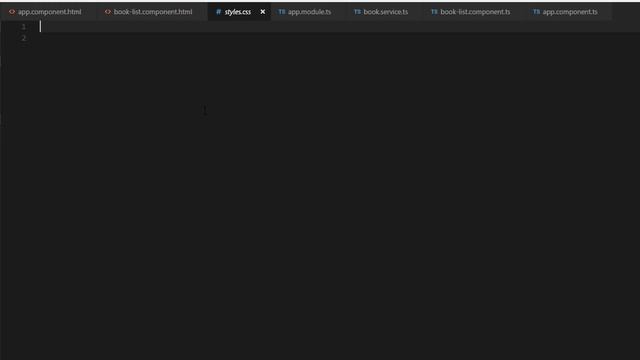The height and width of the screenshot is (360, 640).
Task: Open the app.module.ts tab
Action: 309,12
